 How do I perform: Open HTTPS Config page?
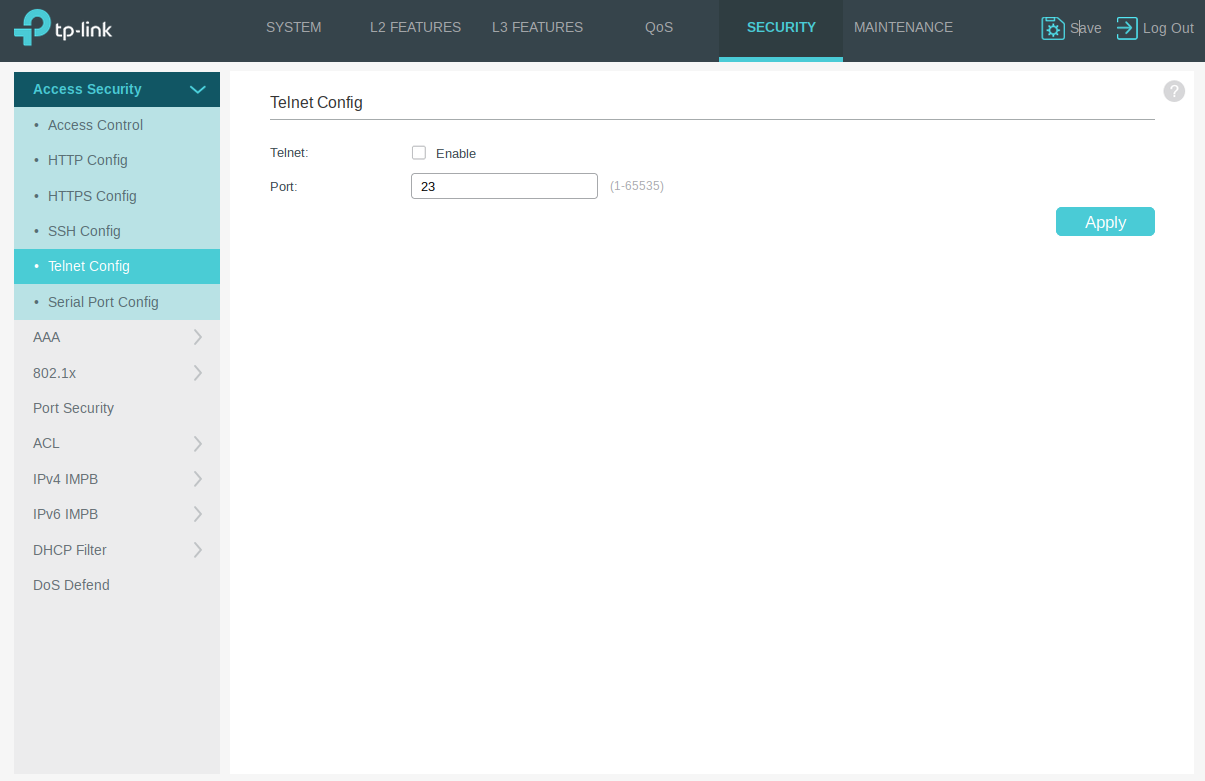point(117,196)
